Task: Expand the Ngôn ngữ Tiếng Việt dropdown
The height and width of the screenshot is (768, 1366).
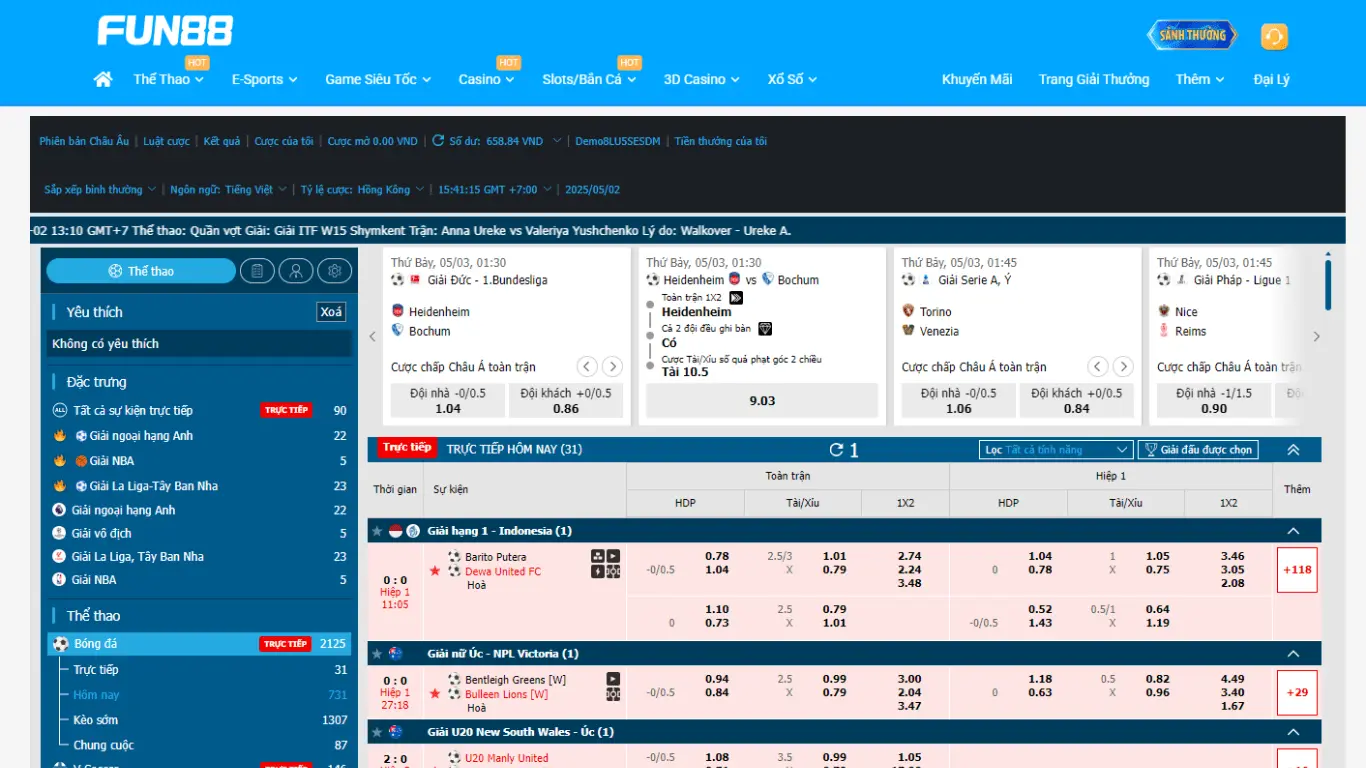Action: pos(232,189)
